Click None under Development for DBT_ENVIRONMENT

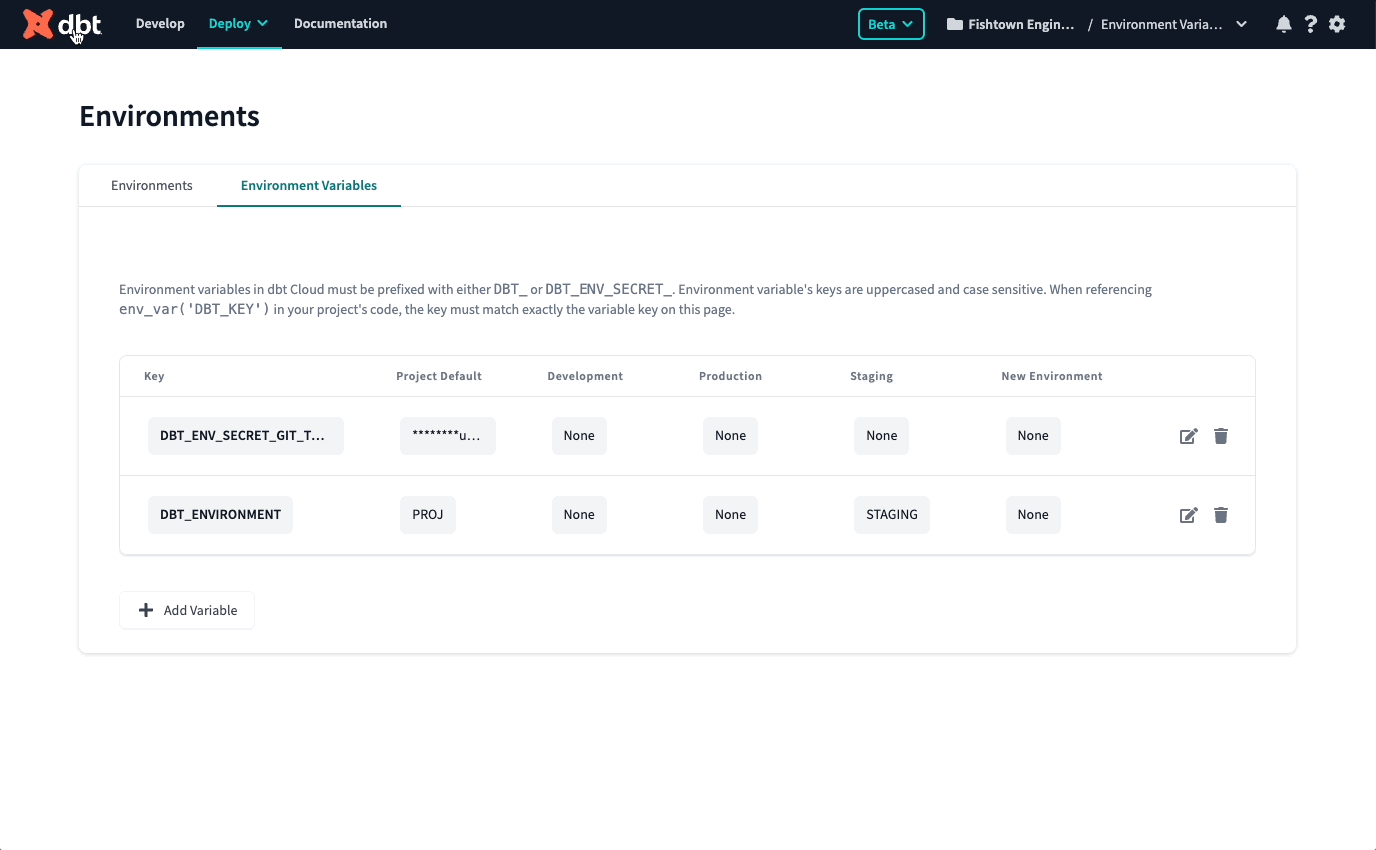[579, 514]
